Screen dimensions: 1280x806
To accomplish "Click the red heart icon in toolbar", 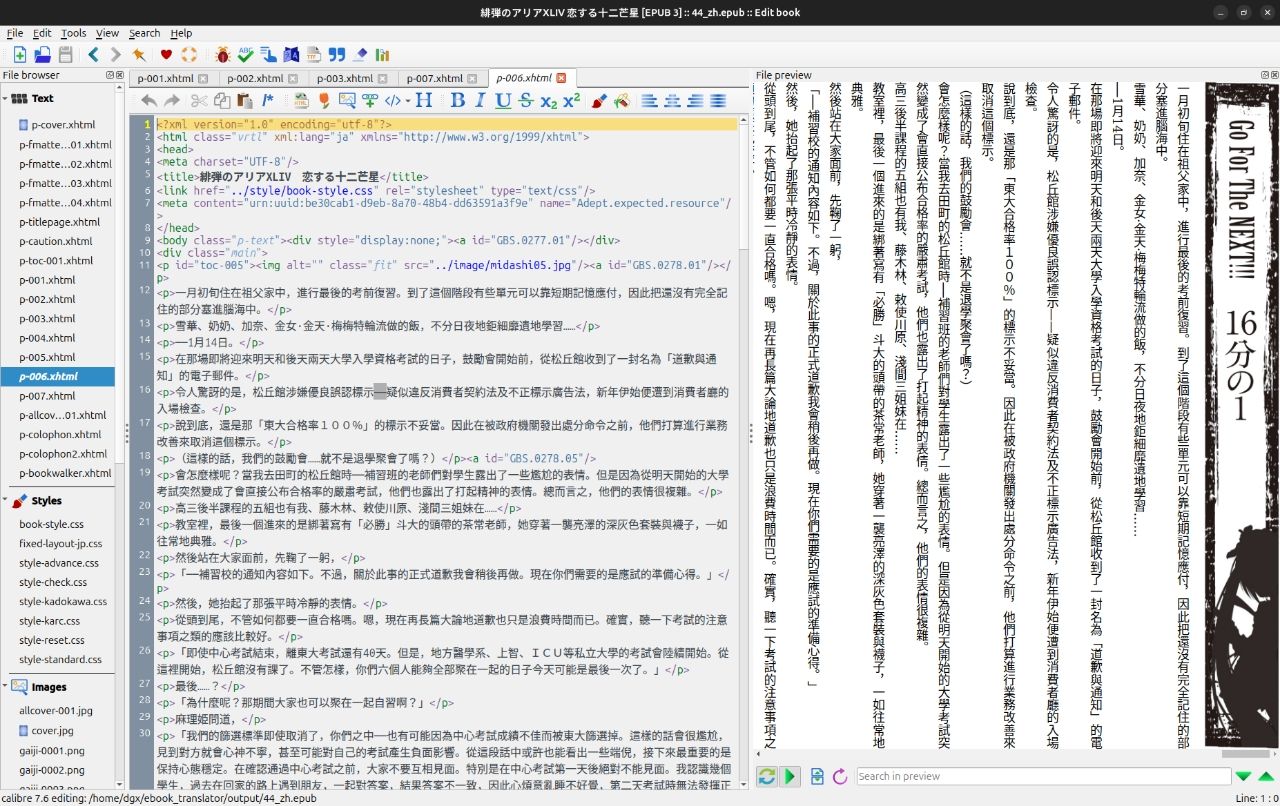I will pyautogui.click(x=166, y=54).
